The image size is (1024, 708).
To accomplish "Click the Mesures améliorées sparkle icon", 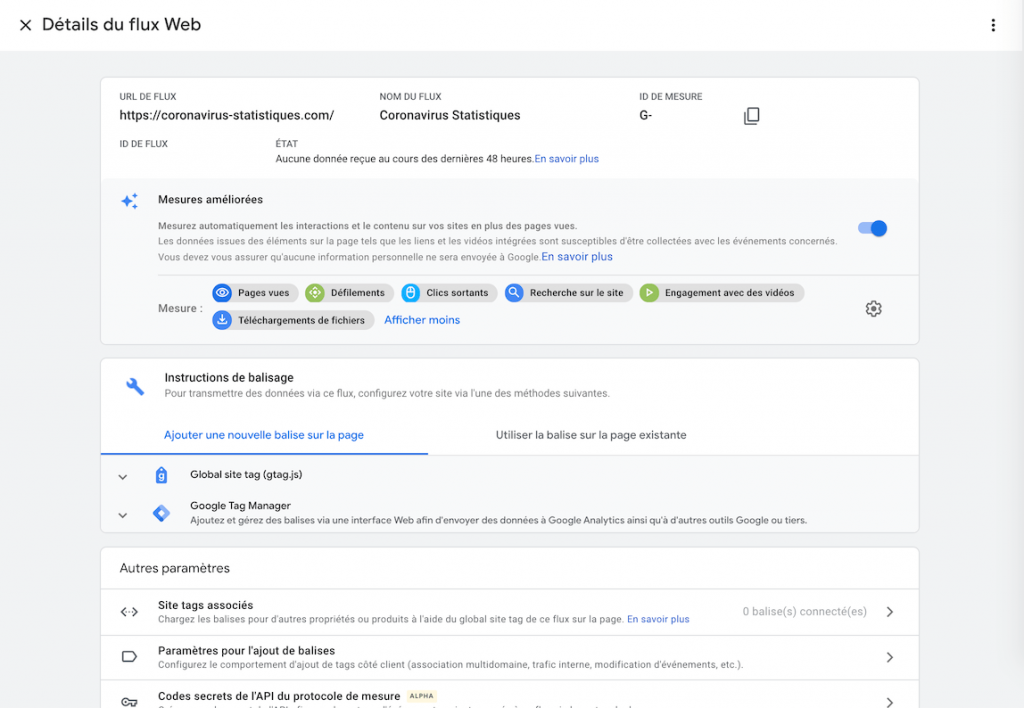I will (x=129, y=201).
